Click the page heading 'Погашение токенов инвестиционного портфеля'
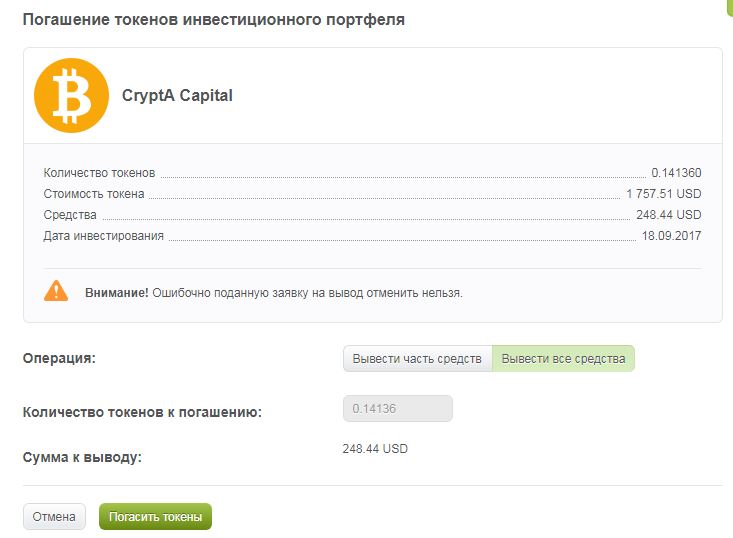This screenshot has height=538, width=733. 214,20
